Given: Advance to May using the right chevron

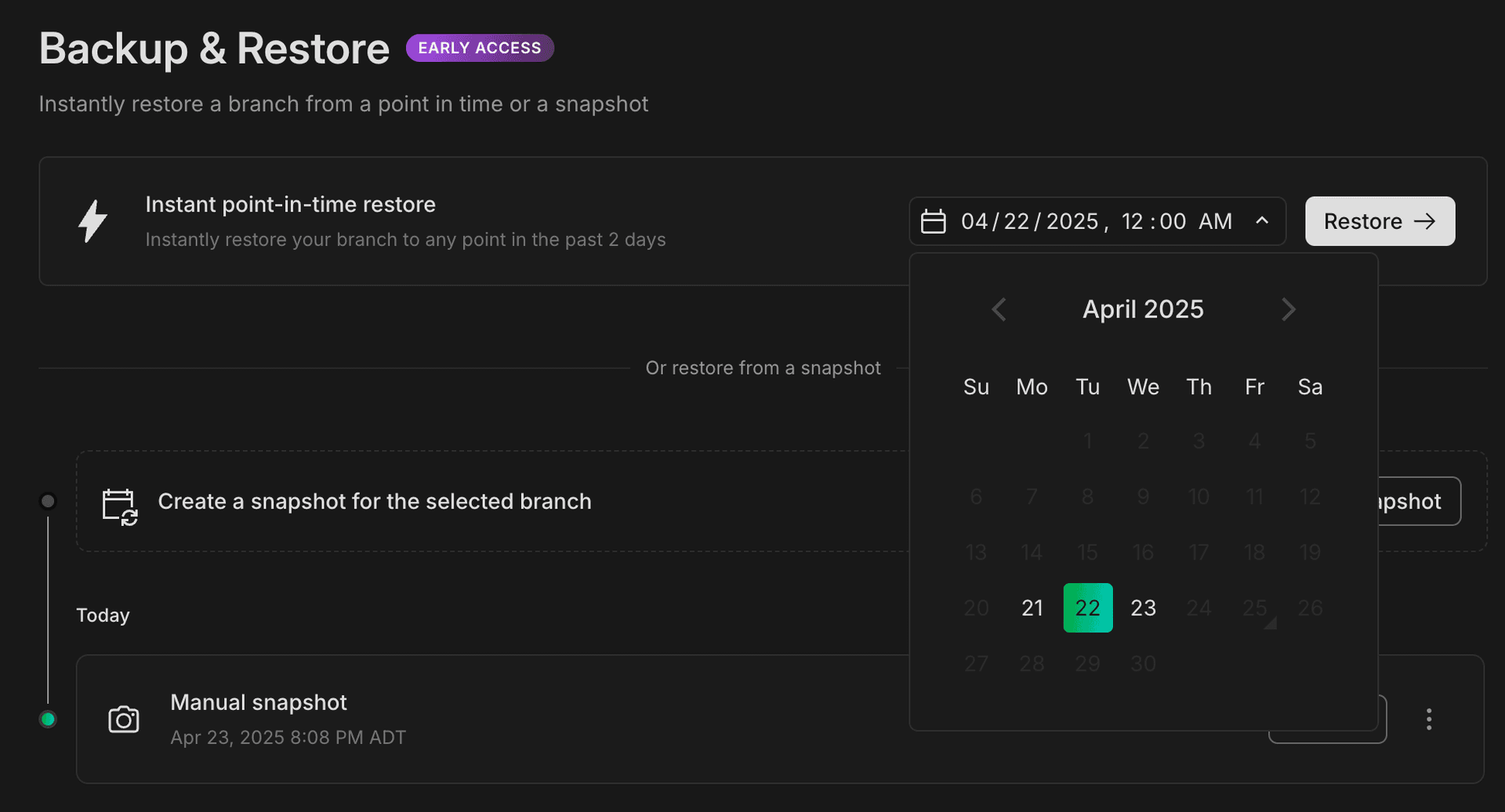Looking at the screenshot, I should (1288, 309).
